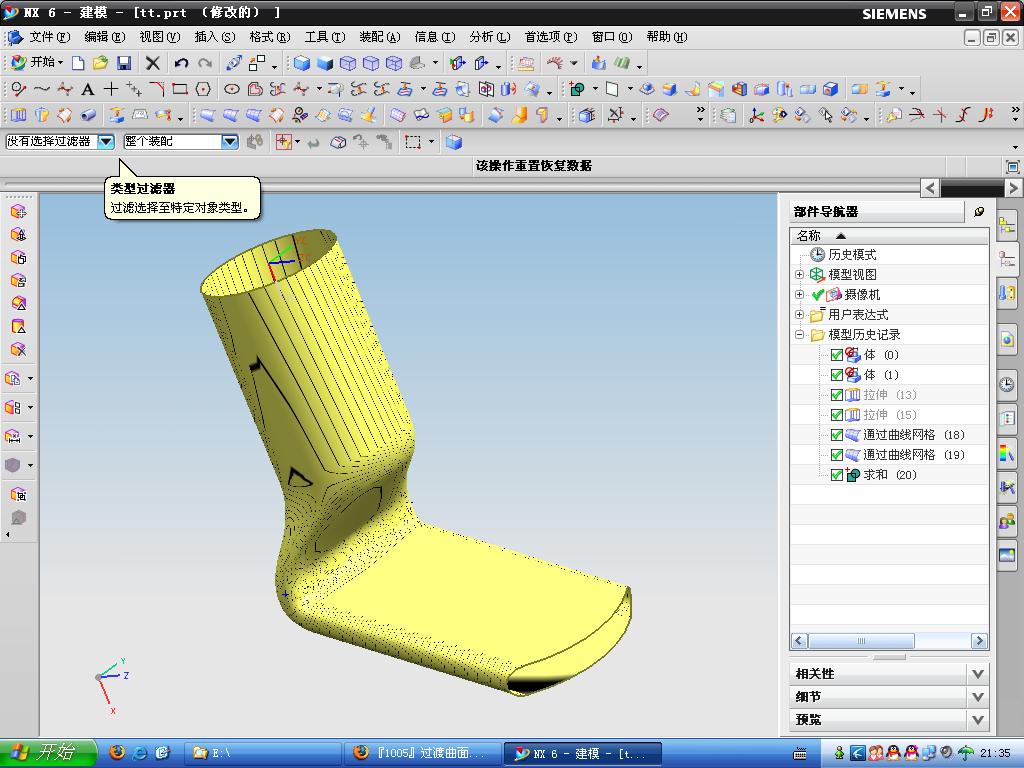Select the Polygon curve tool
1024x768 pixels.
(x=203, y=89)
